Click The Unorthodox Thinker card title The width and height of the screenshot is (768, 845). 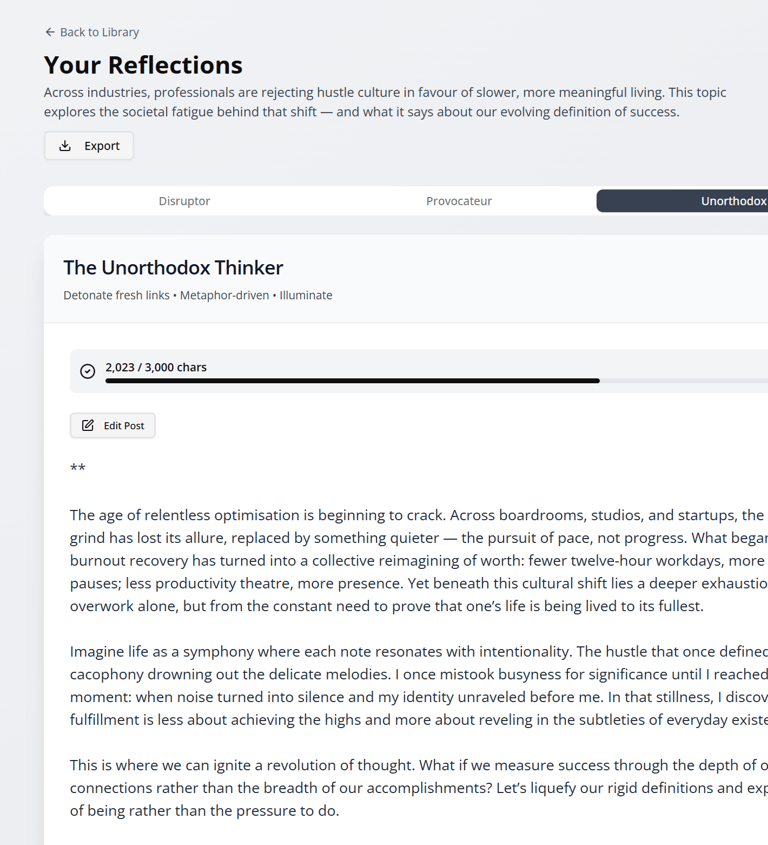(x=173, y=267)
